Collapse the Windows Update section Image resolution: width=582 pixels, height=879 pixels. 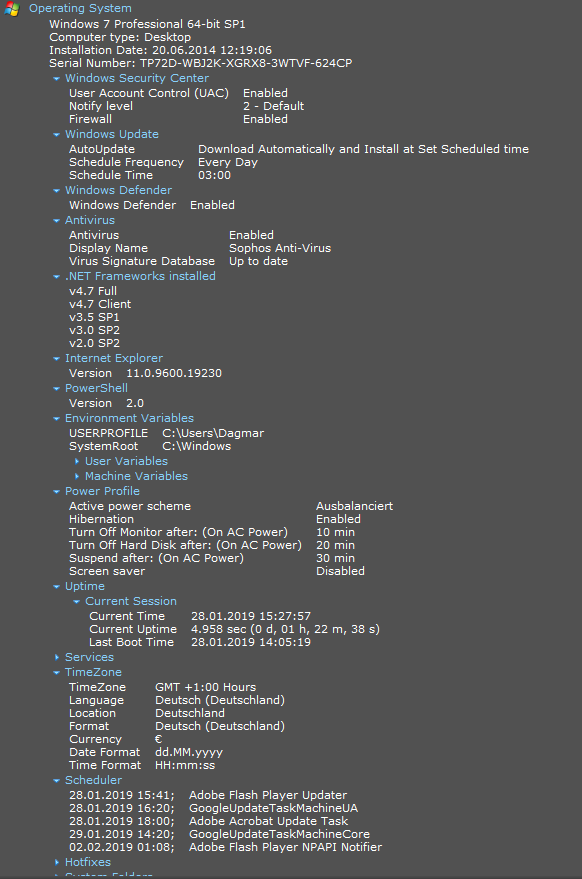[56, 135]
